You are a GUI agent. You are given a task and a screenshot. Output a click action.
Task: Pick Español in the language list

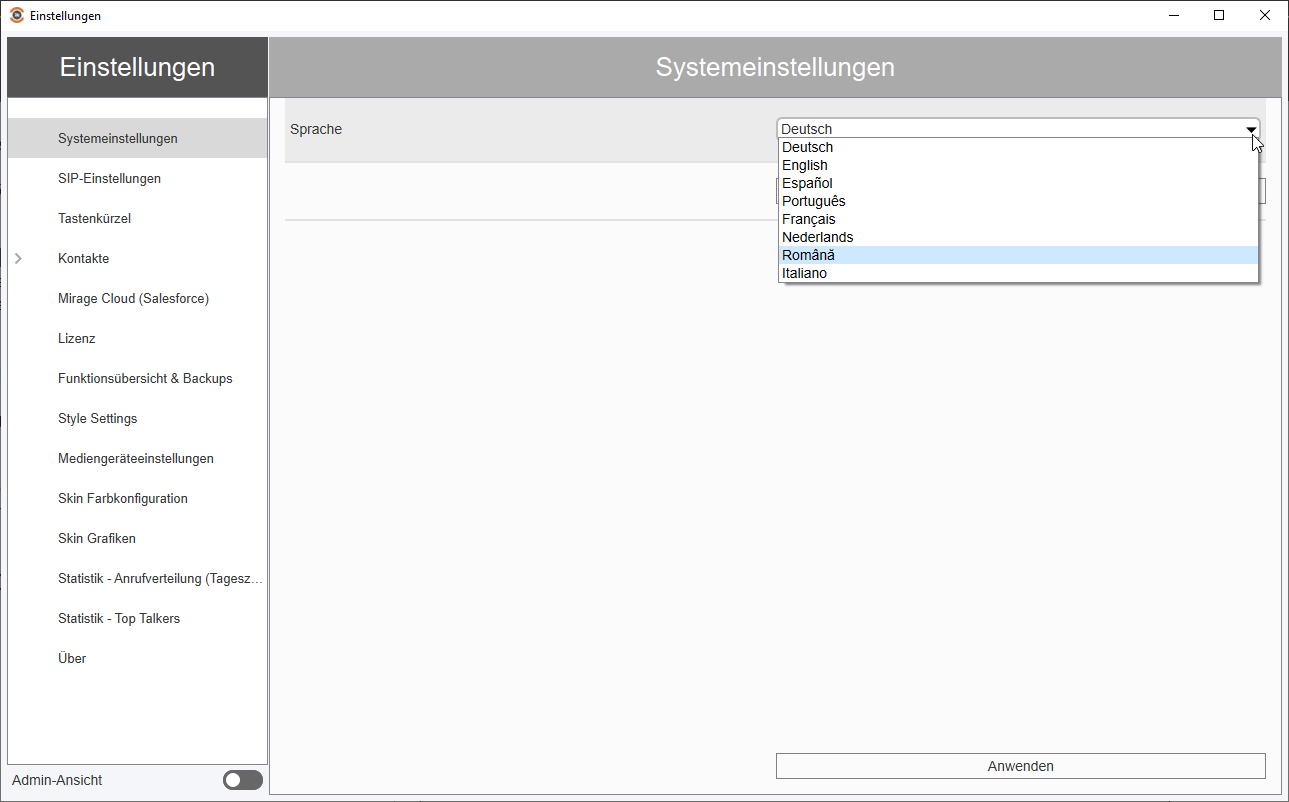click(1018, 183)
